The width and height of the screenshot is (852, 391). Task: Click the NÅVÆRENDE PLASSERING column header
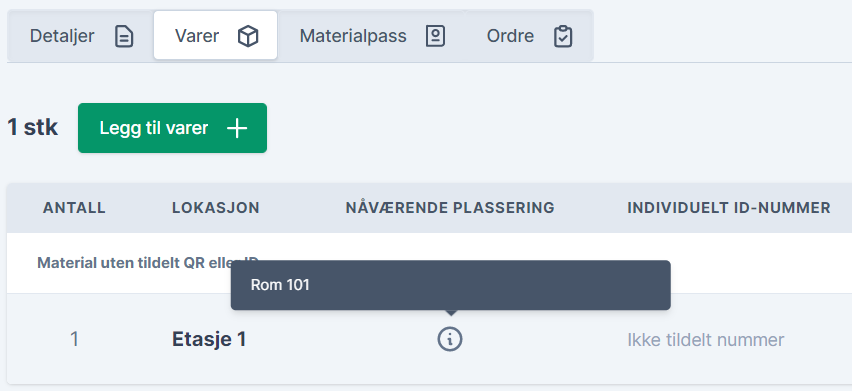point(450,207)
